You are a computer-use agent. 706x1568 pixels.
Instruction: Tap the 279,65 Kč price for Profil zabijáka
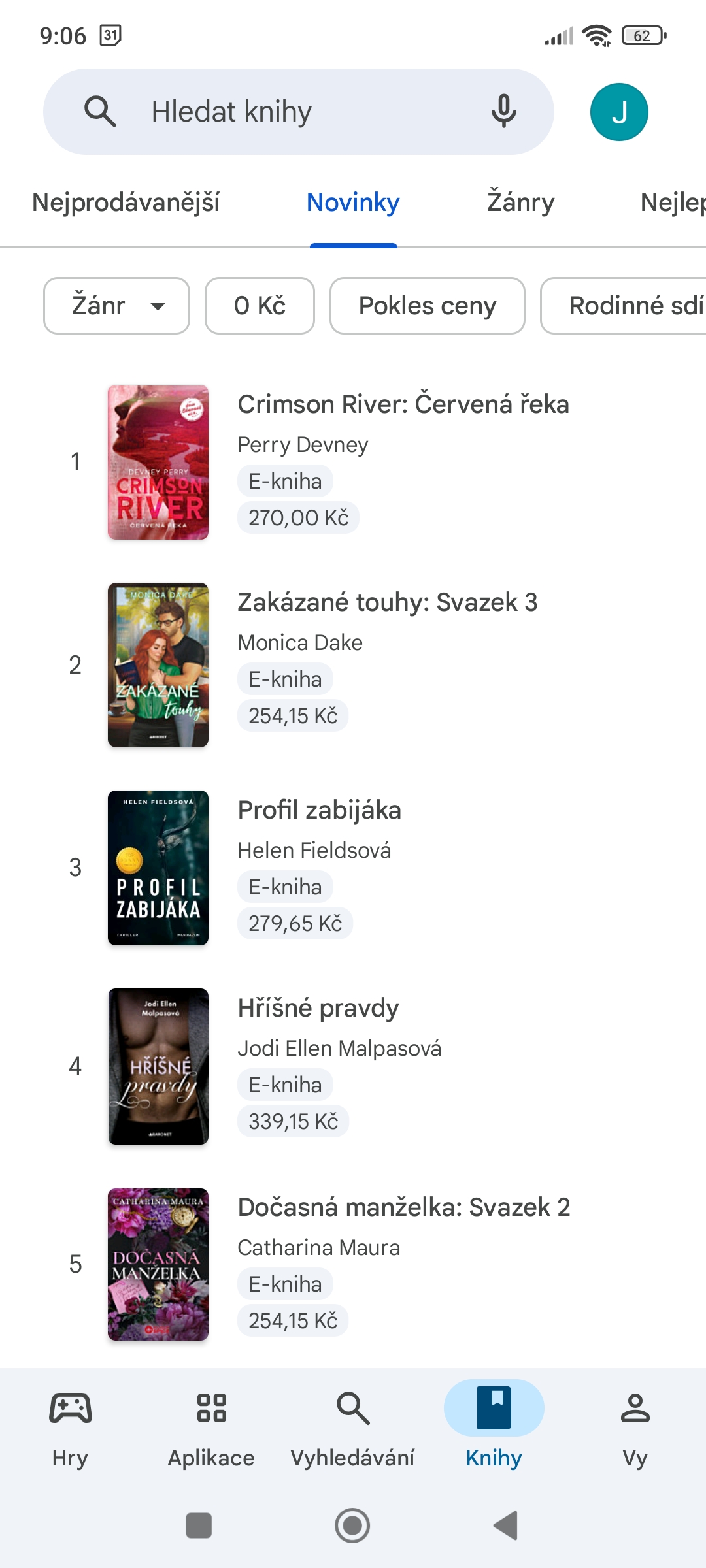pyautogui.click(x=295, y=923)
